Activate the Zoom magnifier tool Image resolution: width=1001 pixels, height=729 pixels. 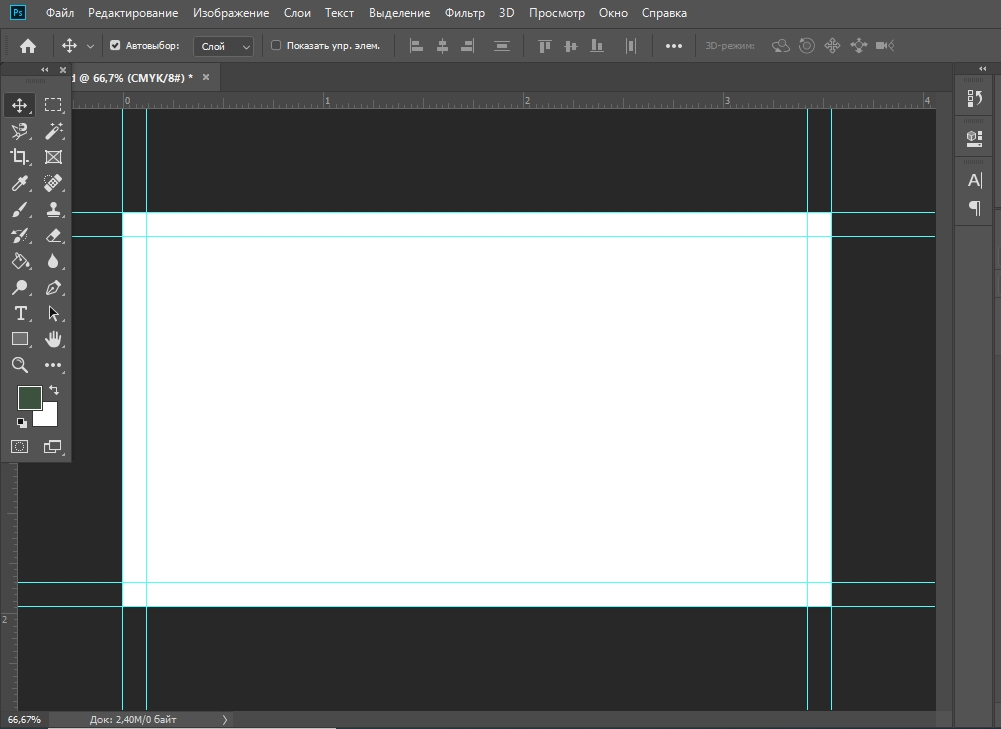[20, 365]
